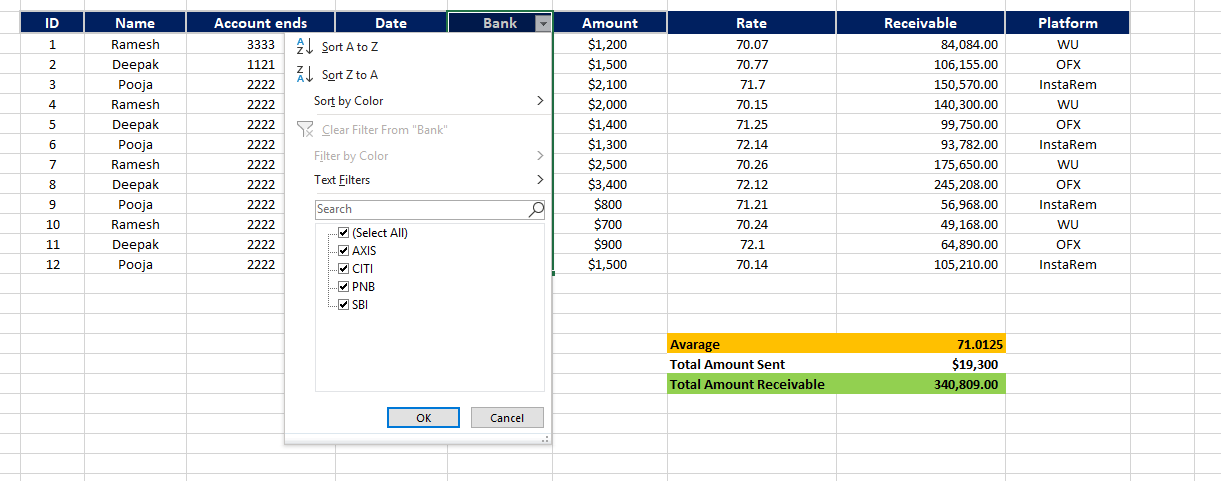
Task: Select receivable cell 49,168.00
Action: 921,224
